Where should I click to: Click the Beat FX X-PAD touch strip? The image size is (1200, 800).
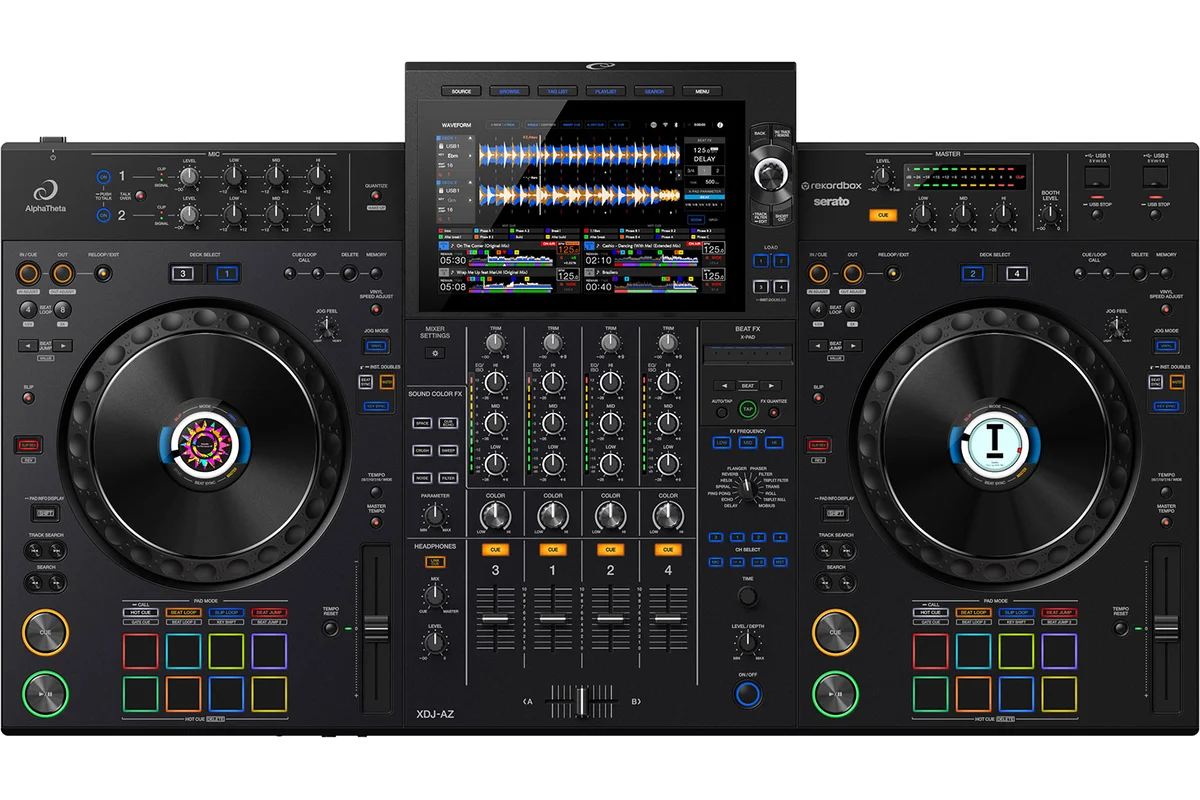click(748, 355)
